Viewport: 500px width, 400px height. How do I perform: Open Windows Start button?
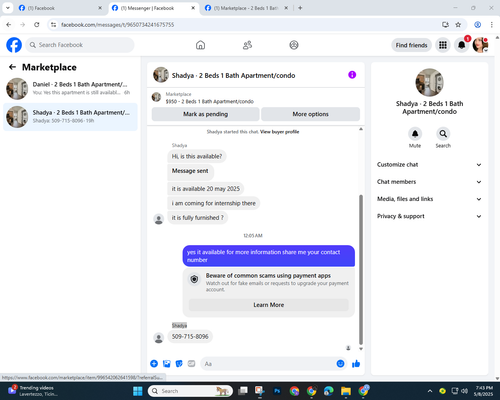pos(138,391)
